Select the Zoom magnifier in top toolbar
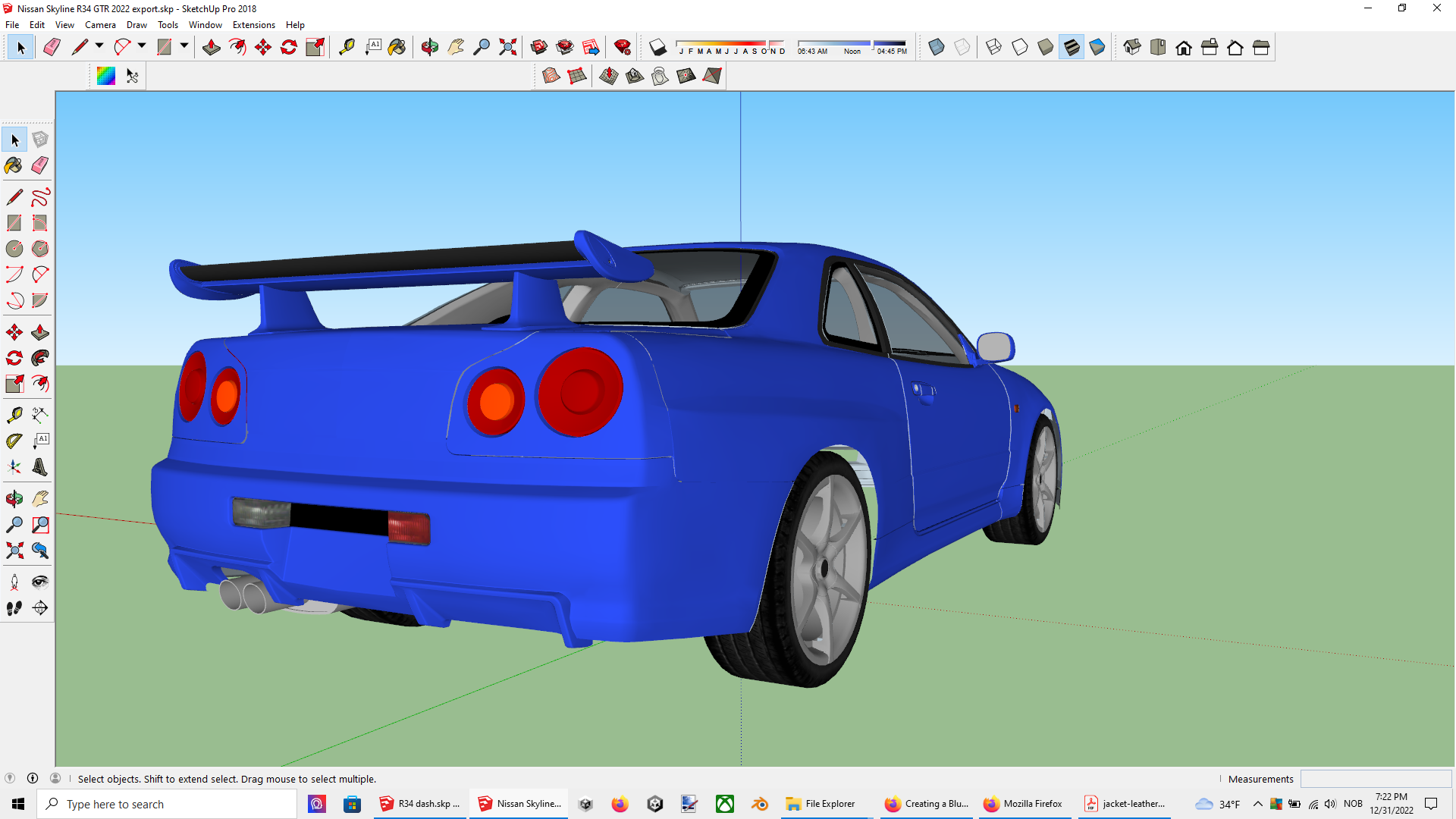1456x819 pixels. tap(482, 47)
